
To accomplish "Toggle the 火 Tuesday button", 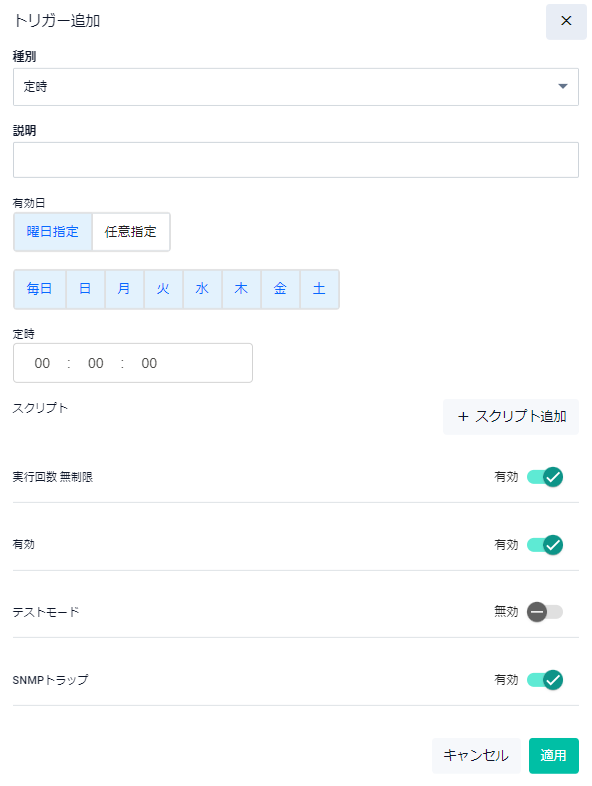I will pos(163,289).
